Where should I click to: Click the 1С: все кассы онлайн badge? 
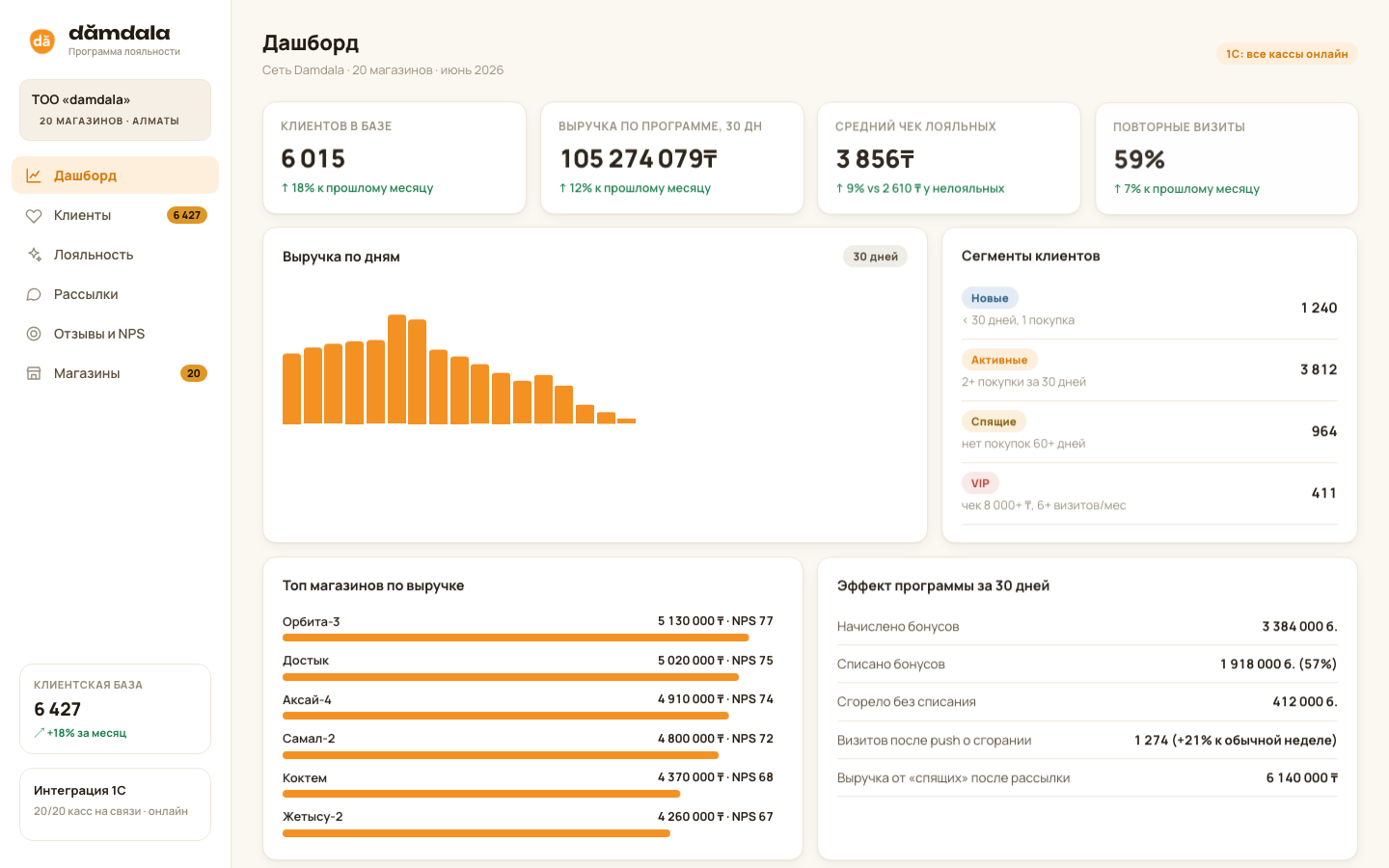pyautogui.click(x=1287, y=54)
